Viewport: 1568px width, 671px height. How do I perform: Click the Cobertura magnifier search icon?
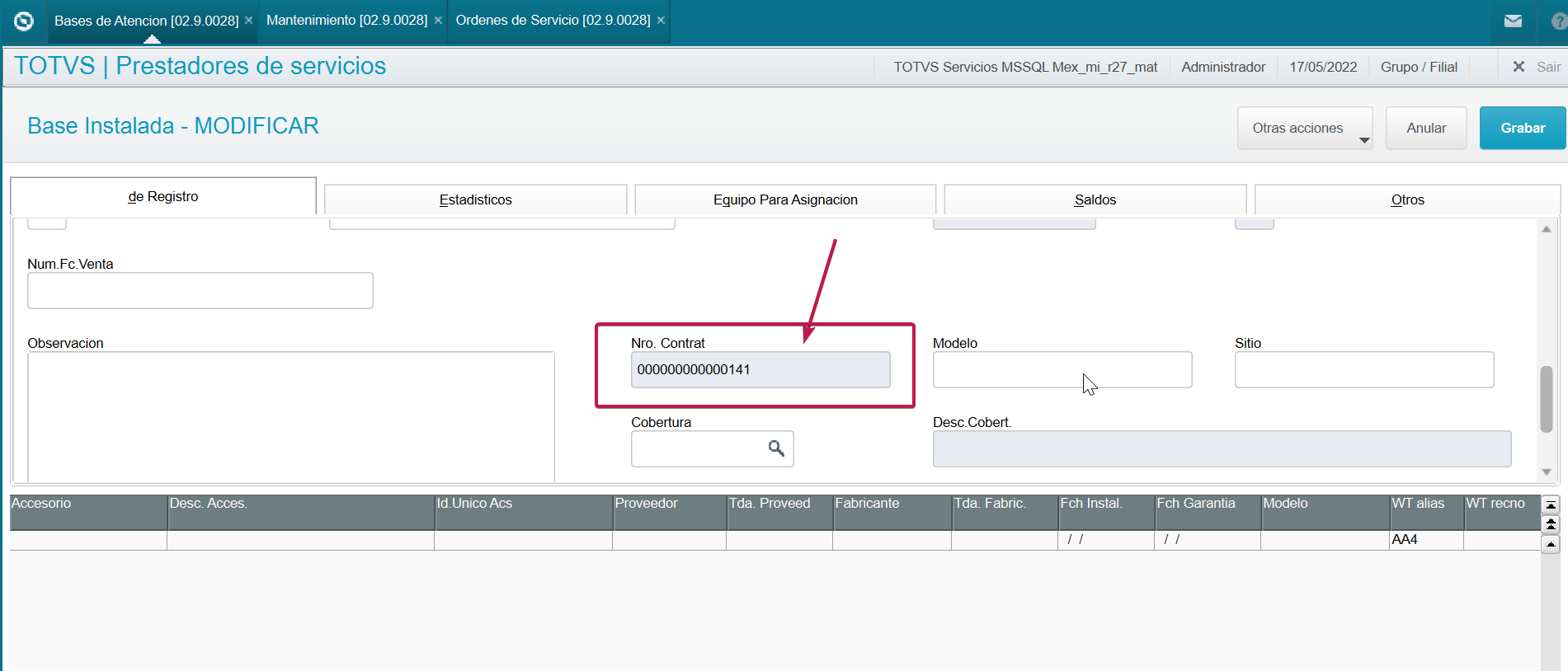(776, 448)
